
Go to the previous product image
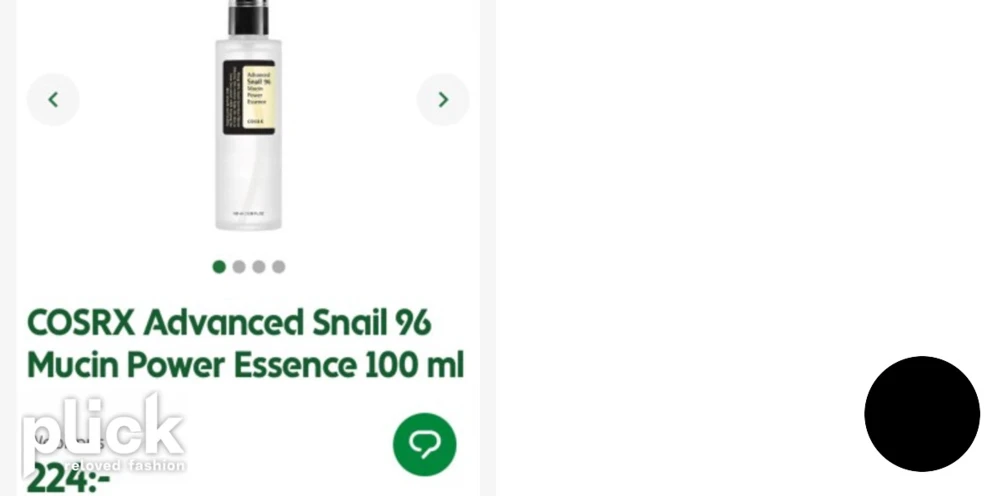click(x=53, y=99)
